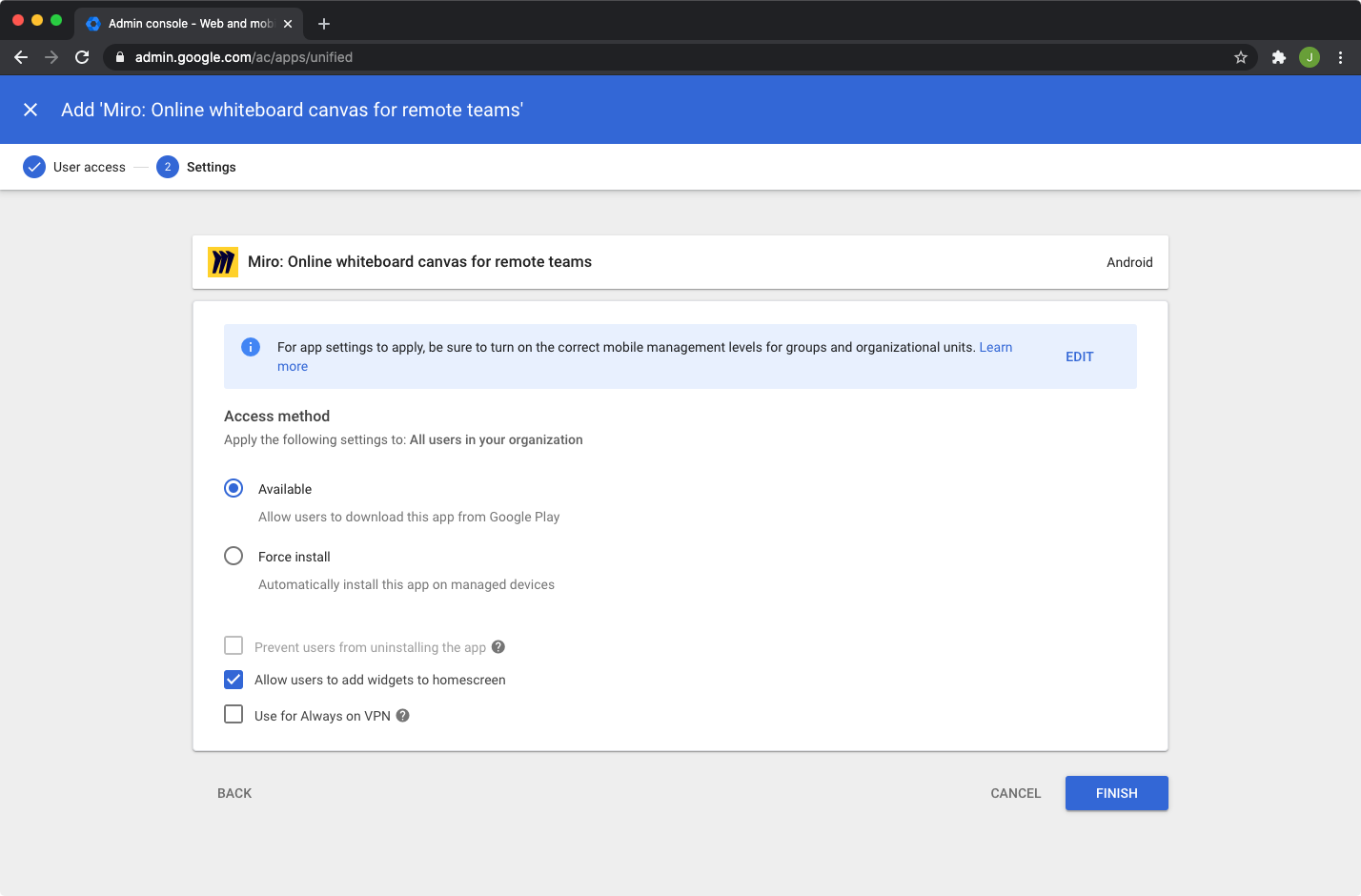Click 'Allow users to download this app' description
This screenshot has width=1361, height=896.
pos(409,517)
